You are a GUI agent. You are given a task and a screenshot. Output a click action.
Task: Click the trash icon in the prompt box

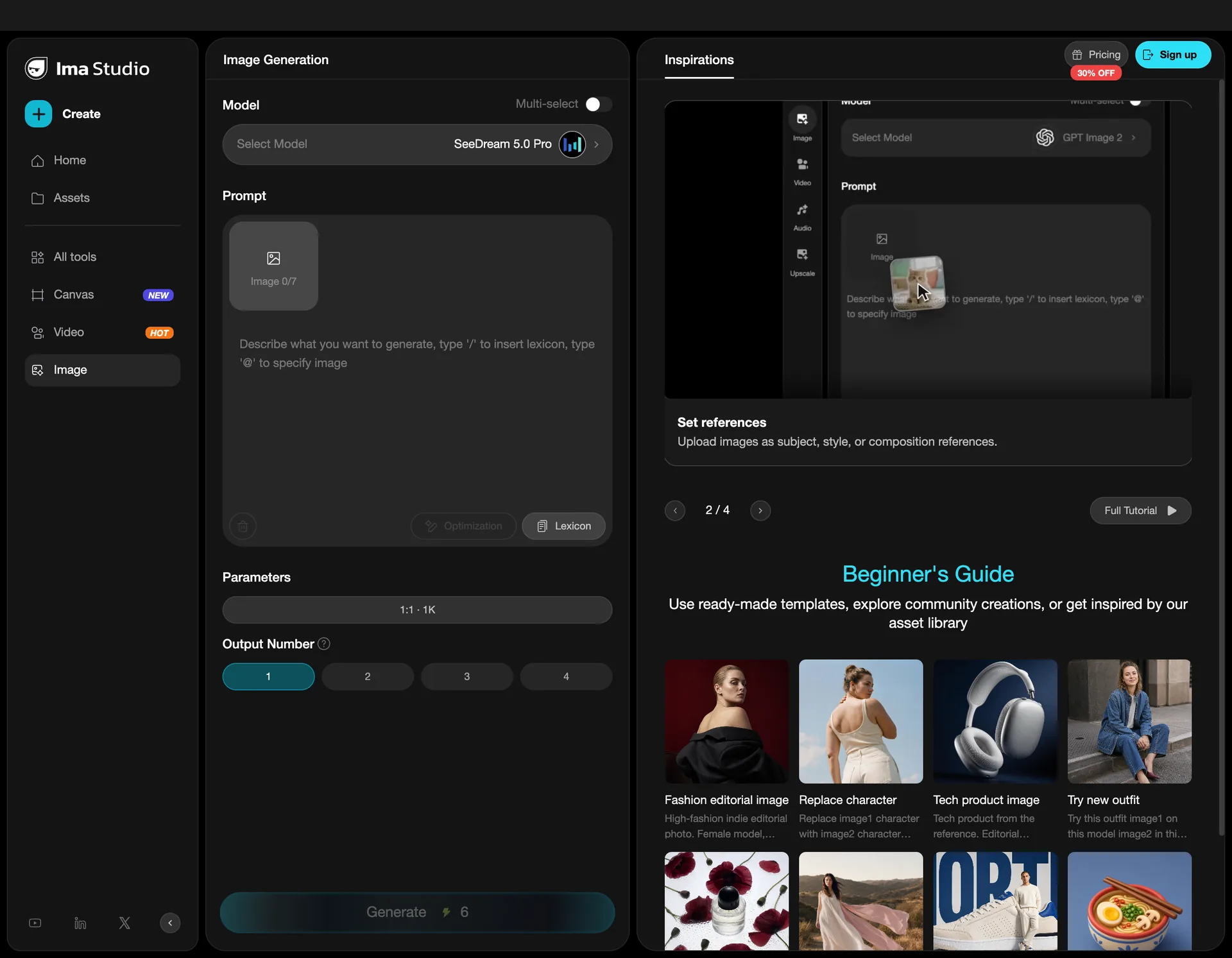[x=243, y=526]
